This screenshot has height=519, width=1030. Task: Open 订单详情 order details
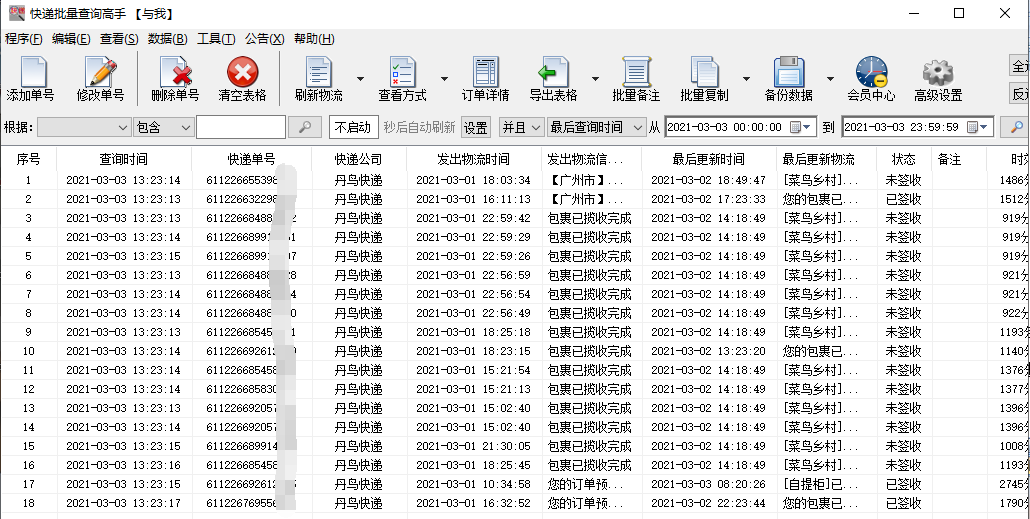485,79
